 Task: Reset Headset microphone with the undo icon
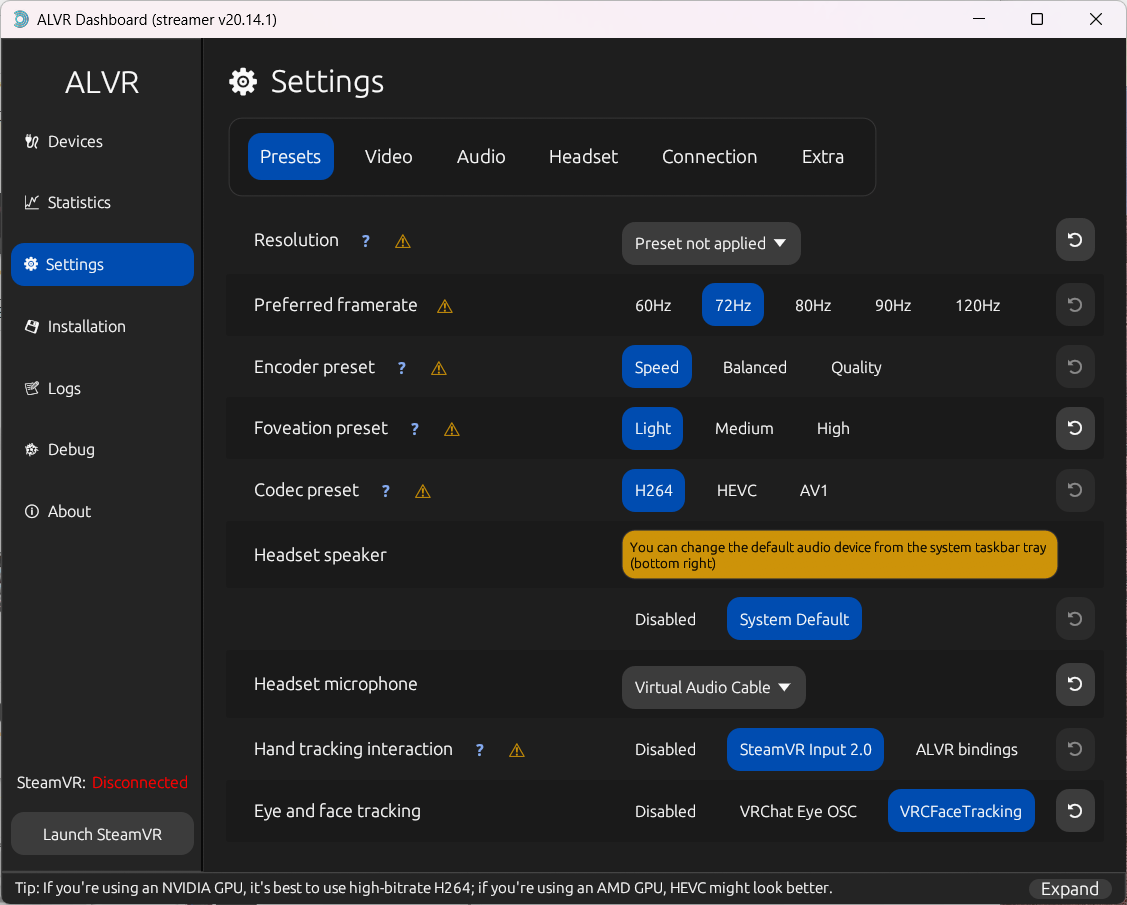[1075, 684]
